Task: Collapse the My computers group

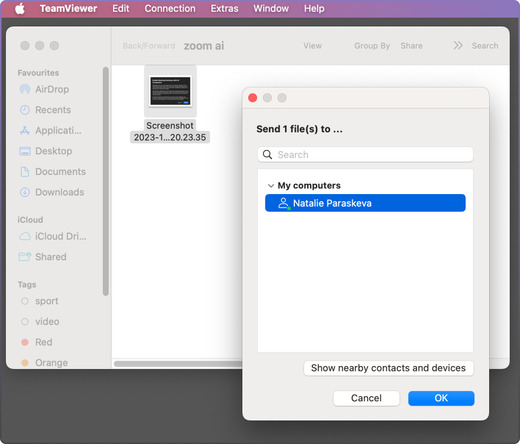Action: click(271, 186)
